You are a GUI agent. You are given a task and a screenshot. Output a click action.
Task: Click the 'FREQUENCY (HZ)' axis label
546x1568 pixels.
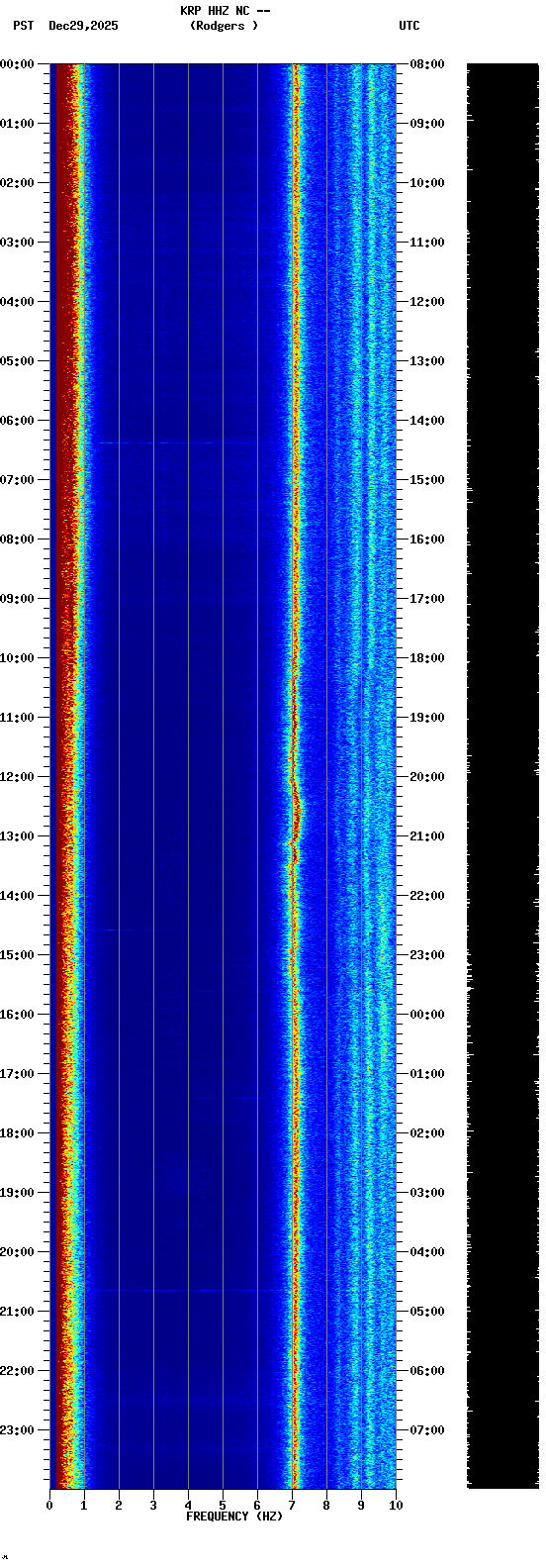point(234,1517)
